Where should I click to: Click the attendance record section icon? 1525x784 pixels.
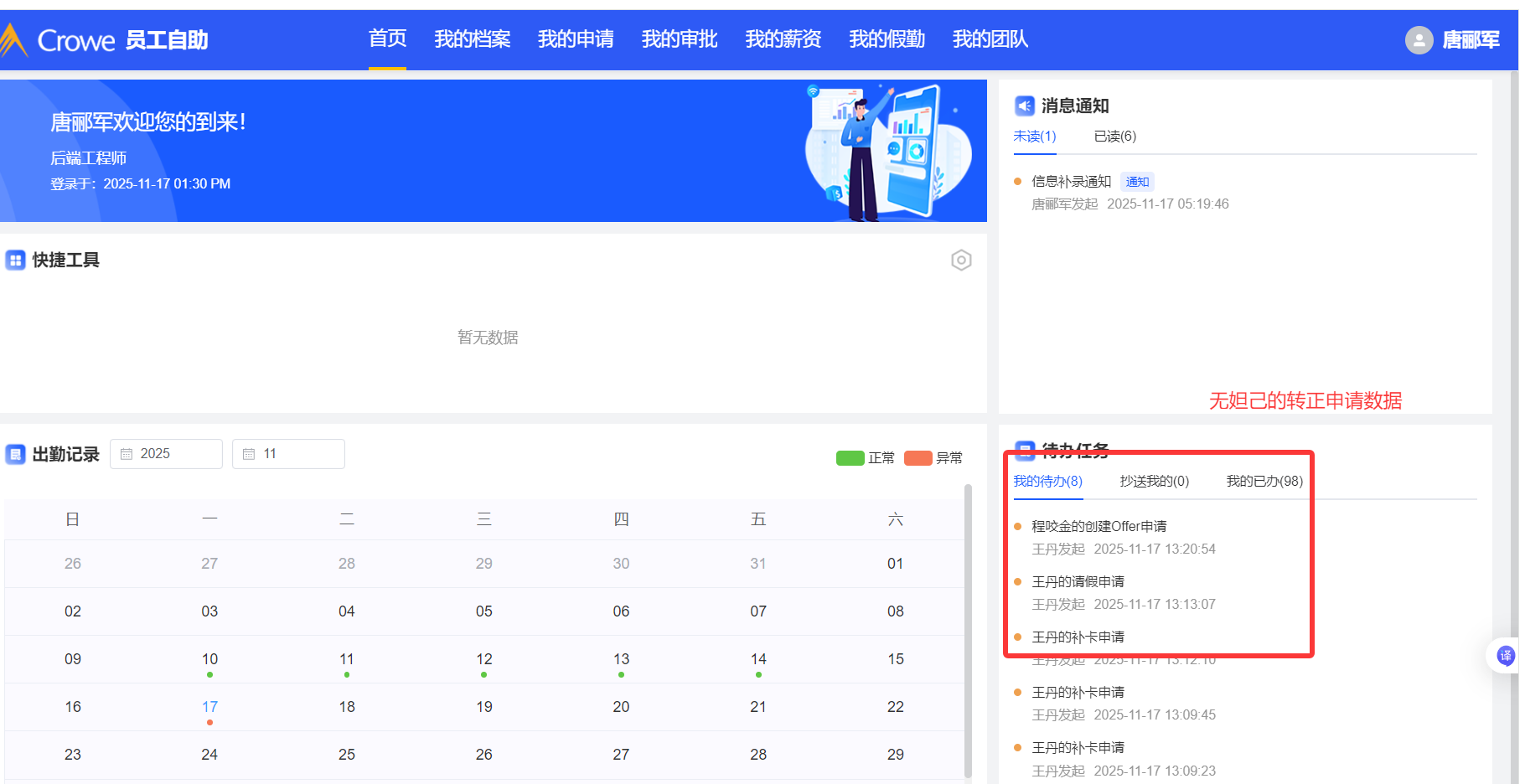[x=15, y=454]
